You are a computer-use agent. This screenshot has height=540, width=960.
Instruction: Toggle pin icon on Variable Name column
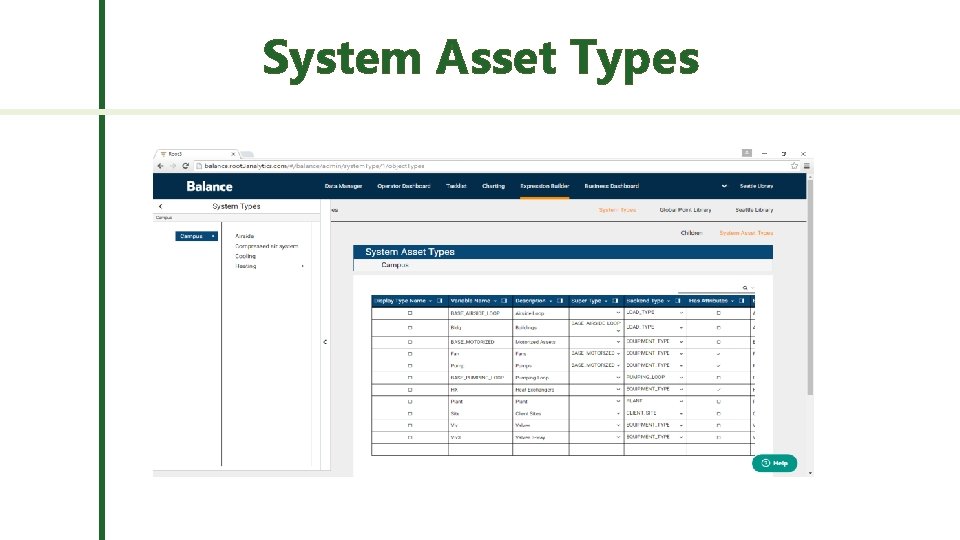coord(504,301)
